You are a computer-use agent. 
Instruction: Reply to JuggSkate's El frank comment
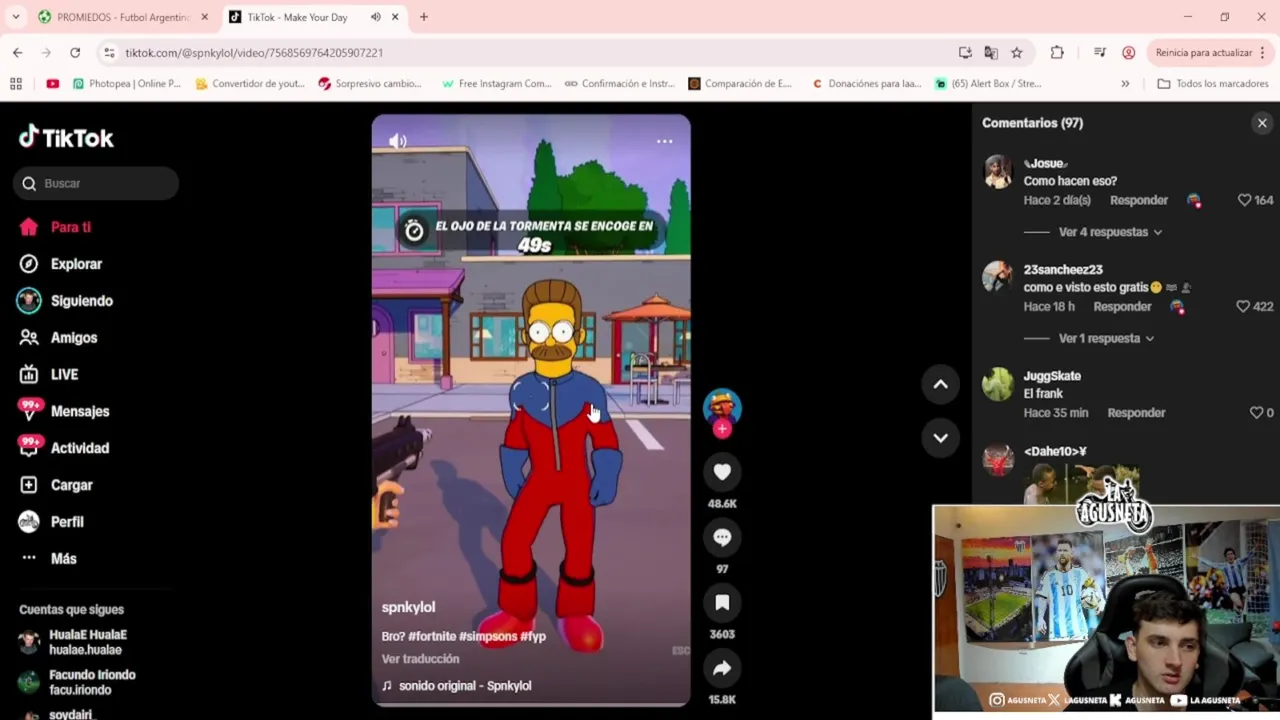[1136, 413]
